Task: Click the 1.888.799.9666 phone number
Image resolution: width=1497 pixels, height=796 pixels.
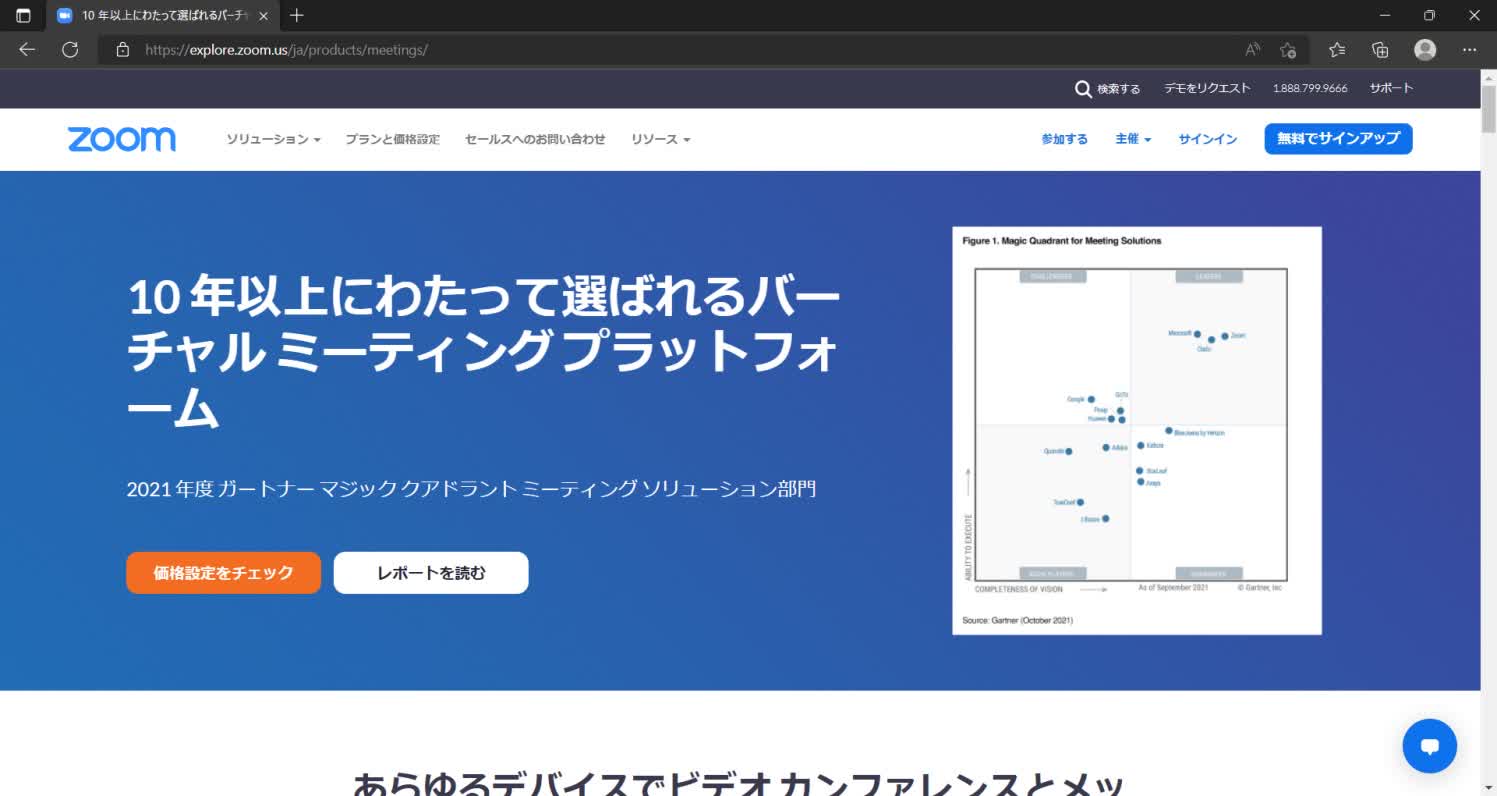Action: (x=1310, y=88)
